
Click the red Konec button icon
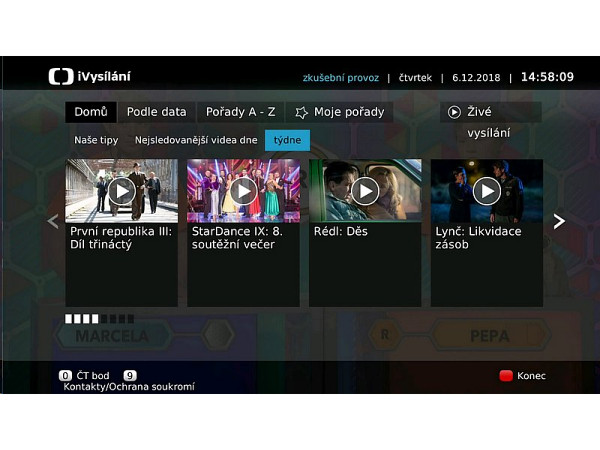click(x=506, y=376)
